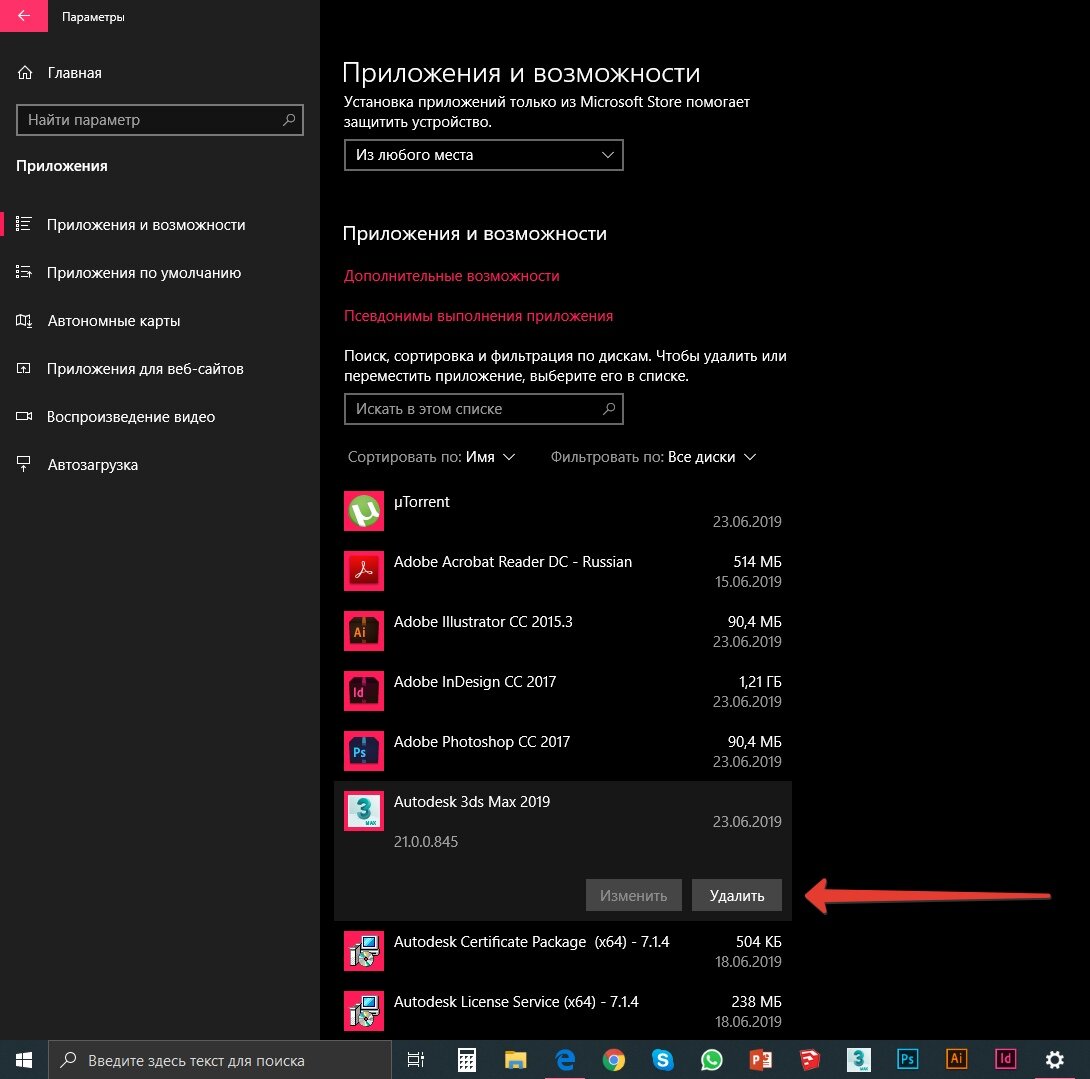
Task: Open Calculator from the taskbar
Action: (x=466, y=1060)
